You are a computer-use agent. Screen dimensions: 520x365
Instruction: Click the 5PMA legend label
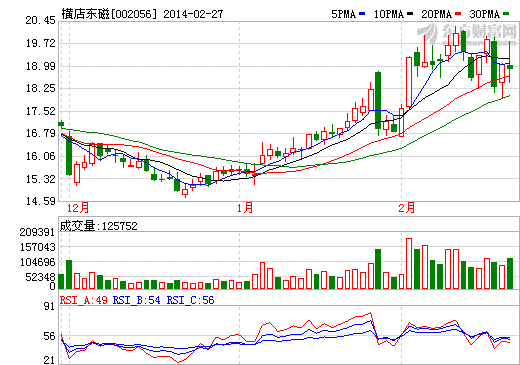tap(343, 14)
